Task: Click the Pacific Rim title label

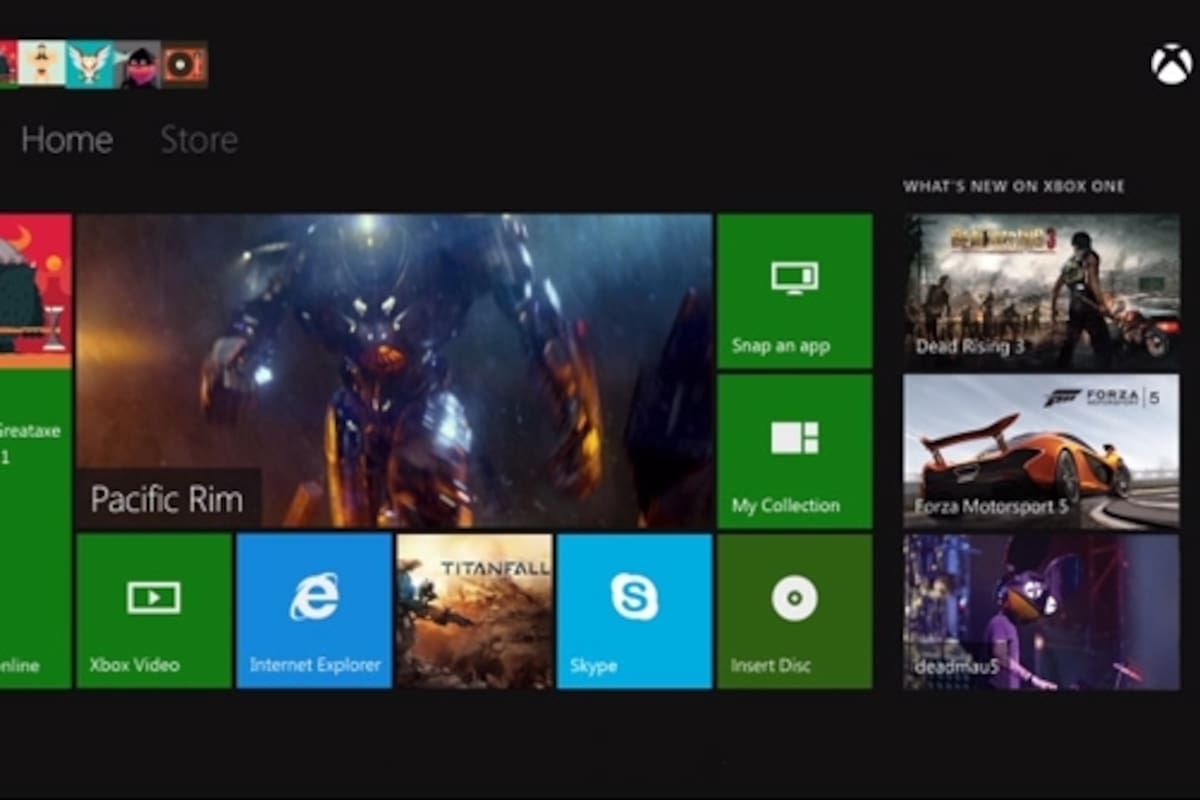Action: pyautogui.click(x=167, y=499)
